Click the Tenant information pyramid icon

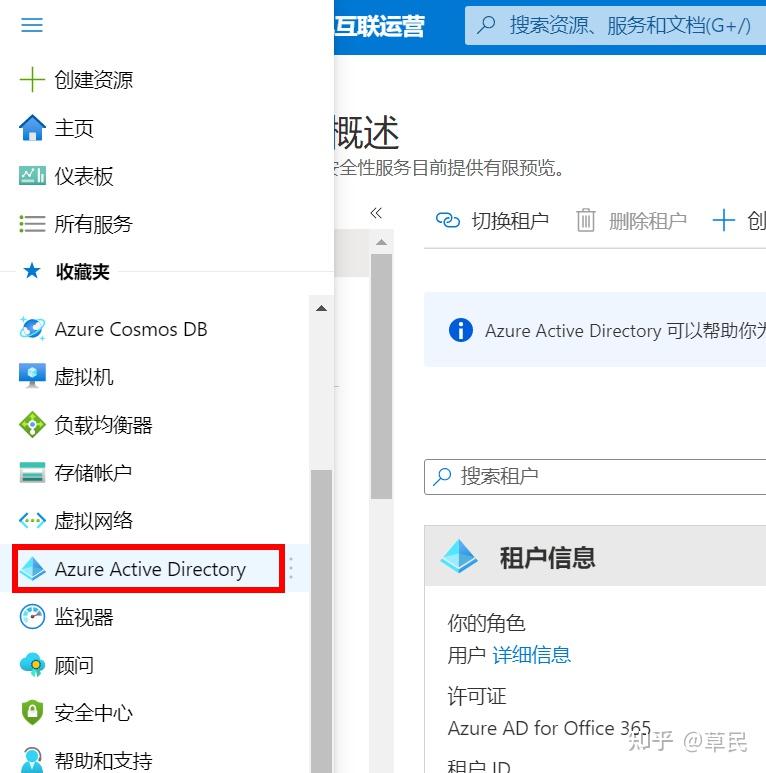(x=459, y=556)
